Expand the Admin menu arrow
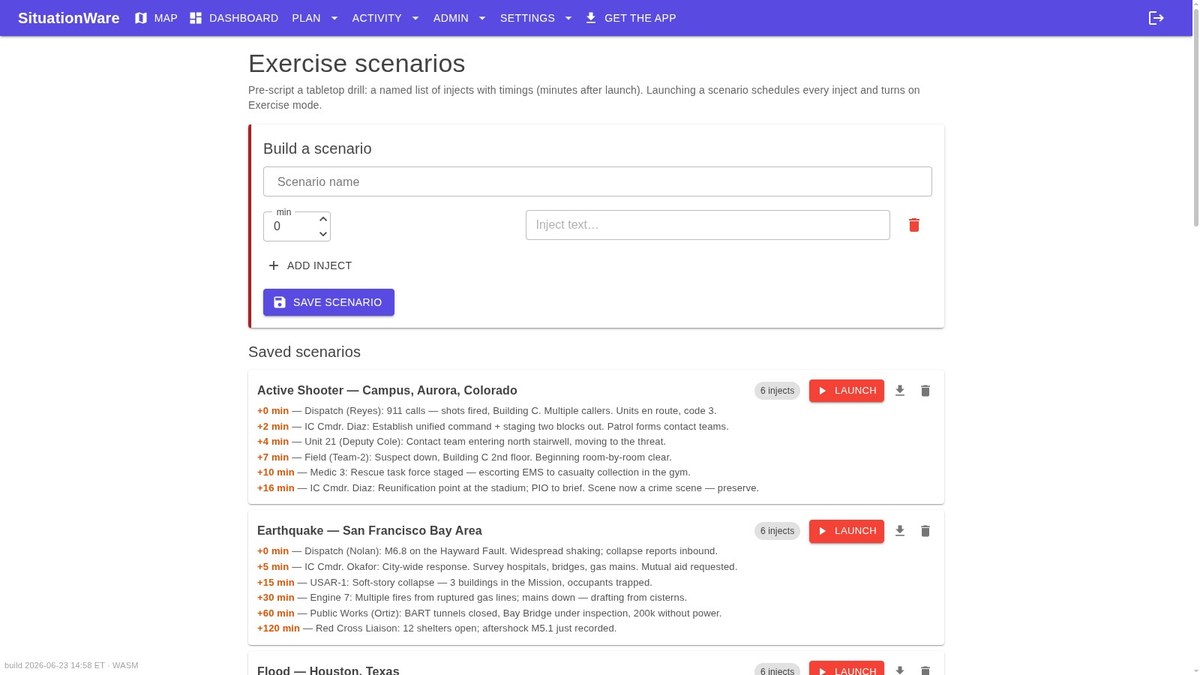The width and height of the screenshot is (1200, 675). click(x=482, y=18)
